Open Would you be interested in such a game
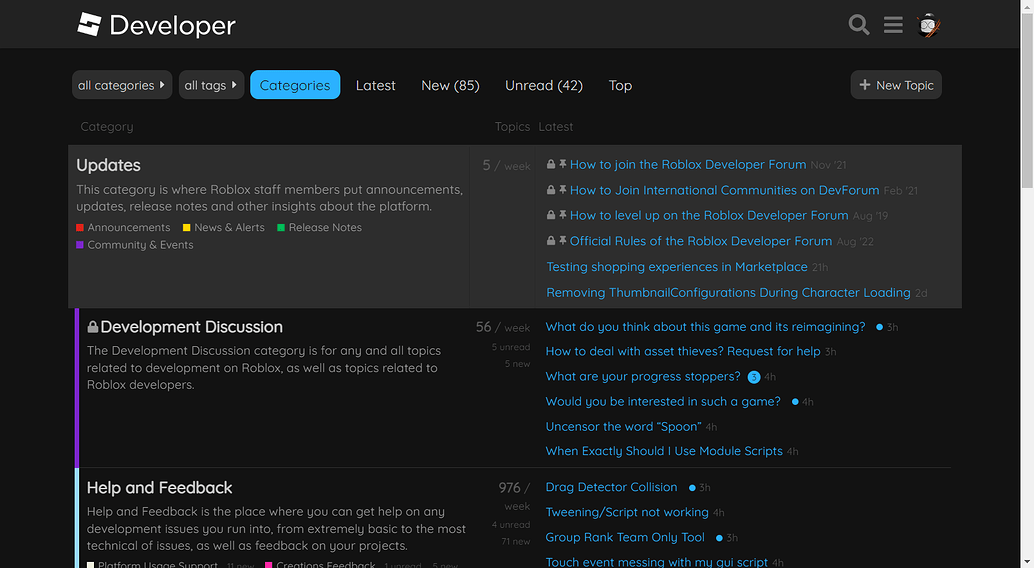The width and height of the screenshot is (1034, 568). click(663, 401)
